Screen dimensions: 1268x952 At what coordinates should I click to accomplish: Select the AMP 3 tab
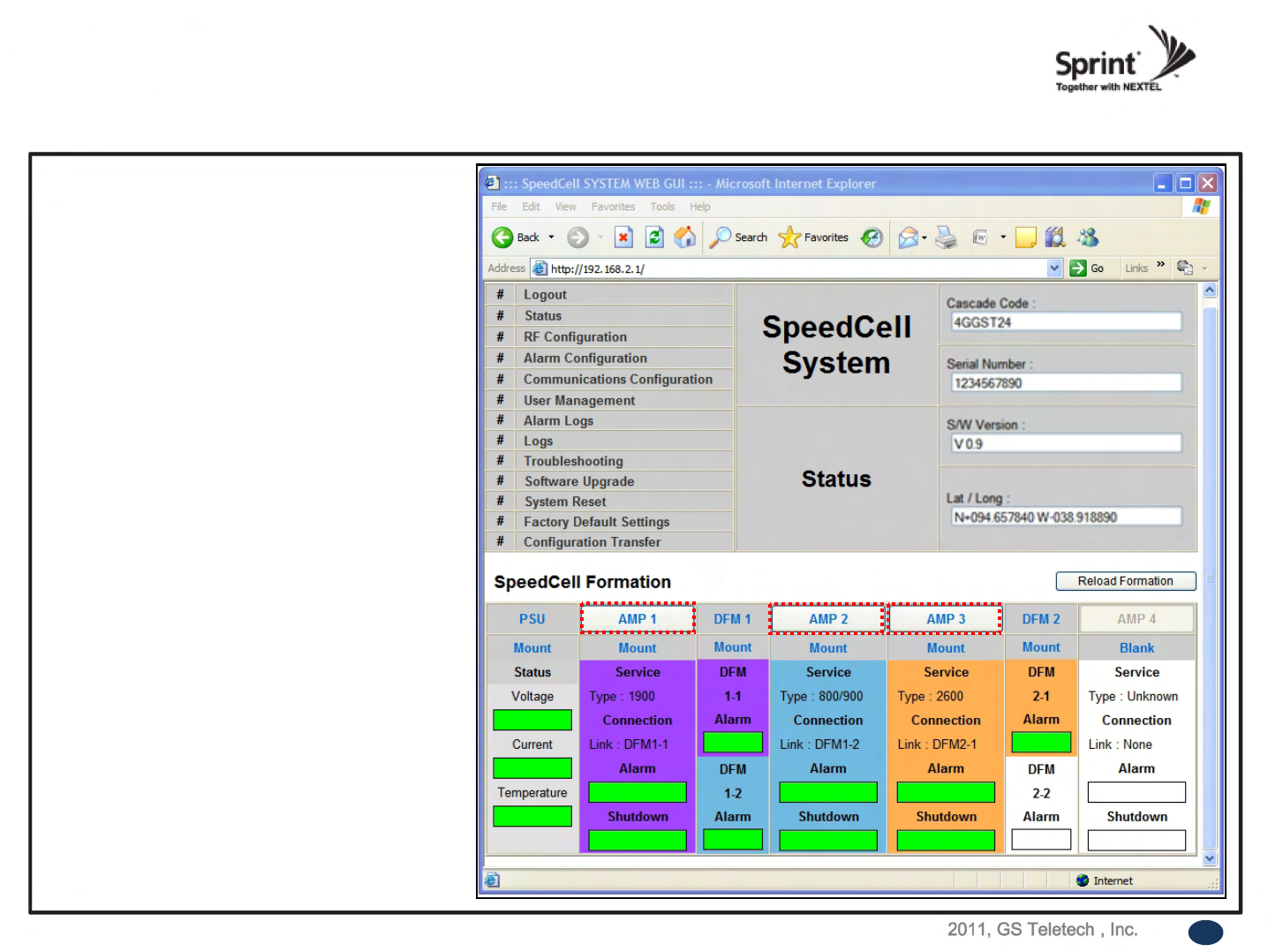click(x=946, y=619)
